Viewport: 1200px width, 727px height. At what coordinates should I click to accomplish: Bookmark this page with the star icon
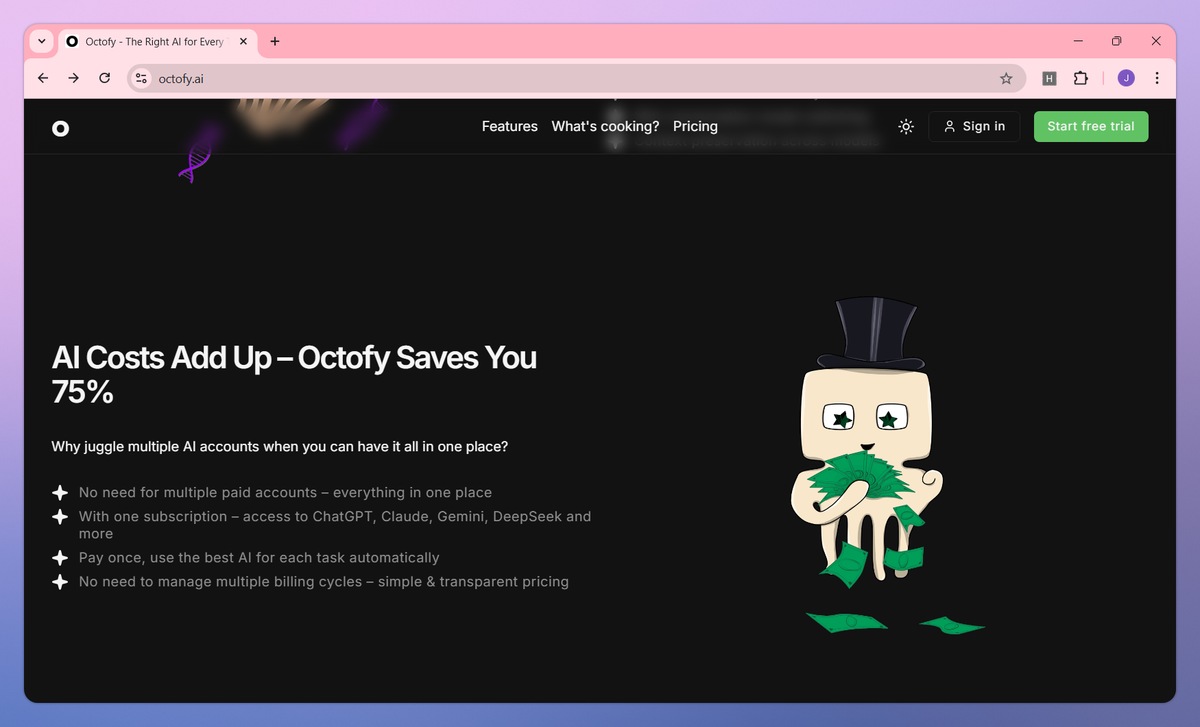[1006, 78]
